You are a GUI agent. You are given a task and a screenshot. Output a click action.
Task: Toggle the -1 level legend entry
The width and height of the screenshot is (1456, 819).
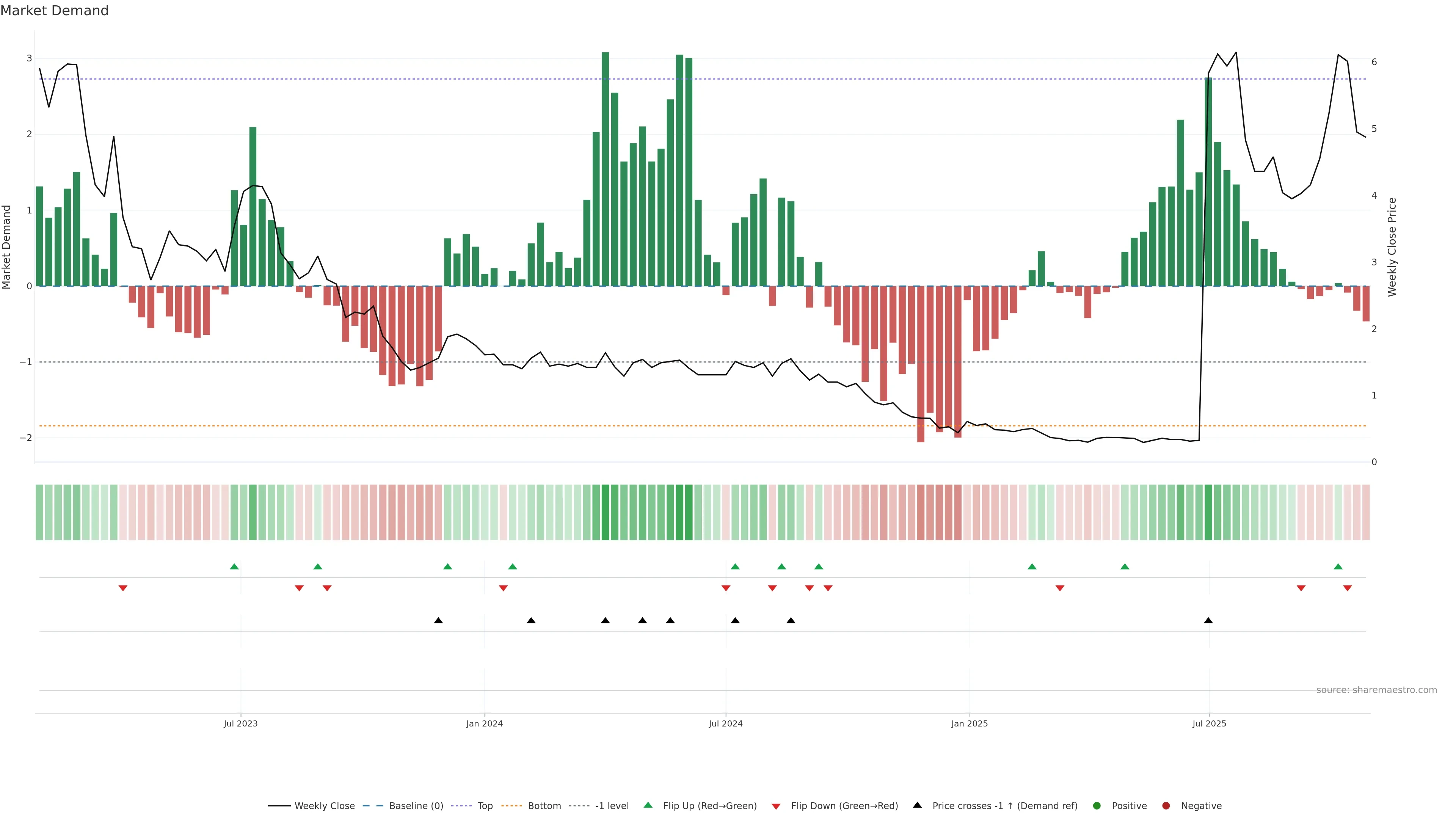(612, 805)
